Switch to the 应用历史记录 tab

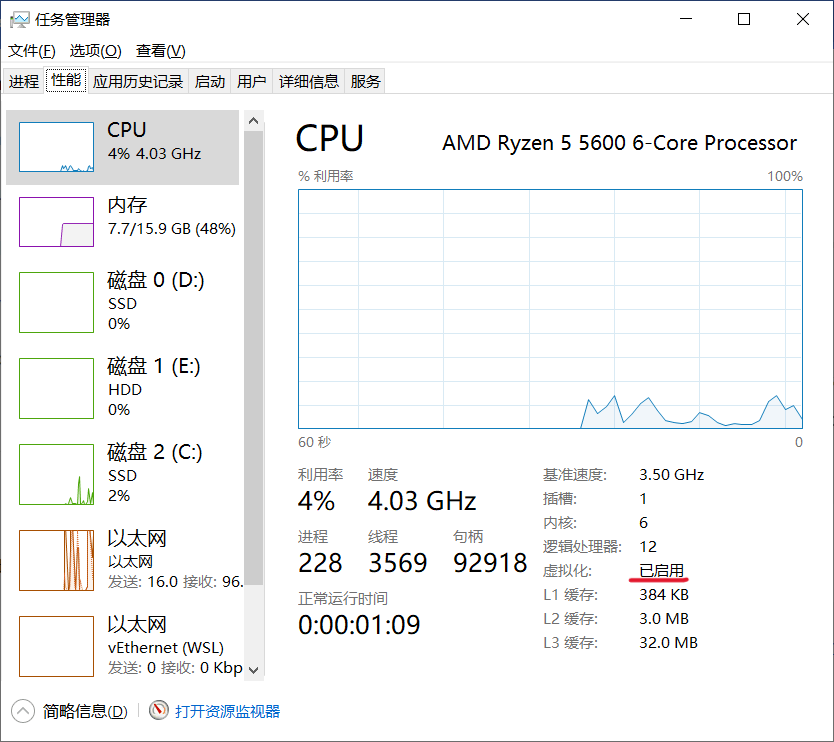coord(138,82)
